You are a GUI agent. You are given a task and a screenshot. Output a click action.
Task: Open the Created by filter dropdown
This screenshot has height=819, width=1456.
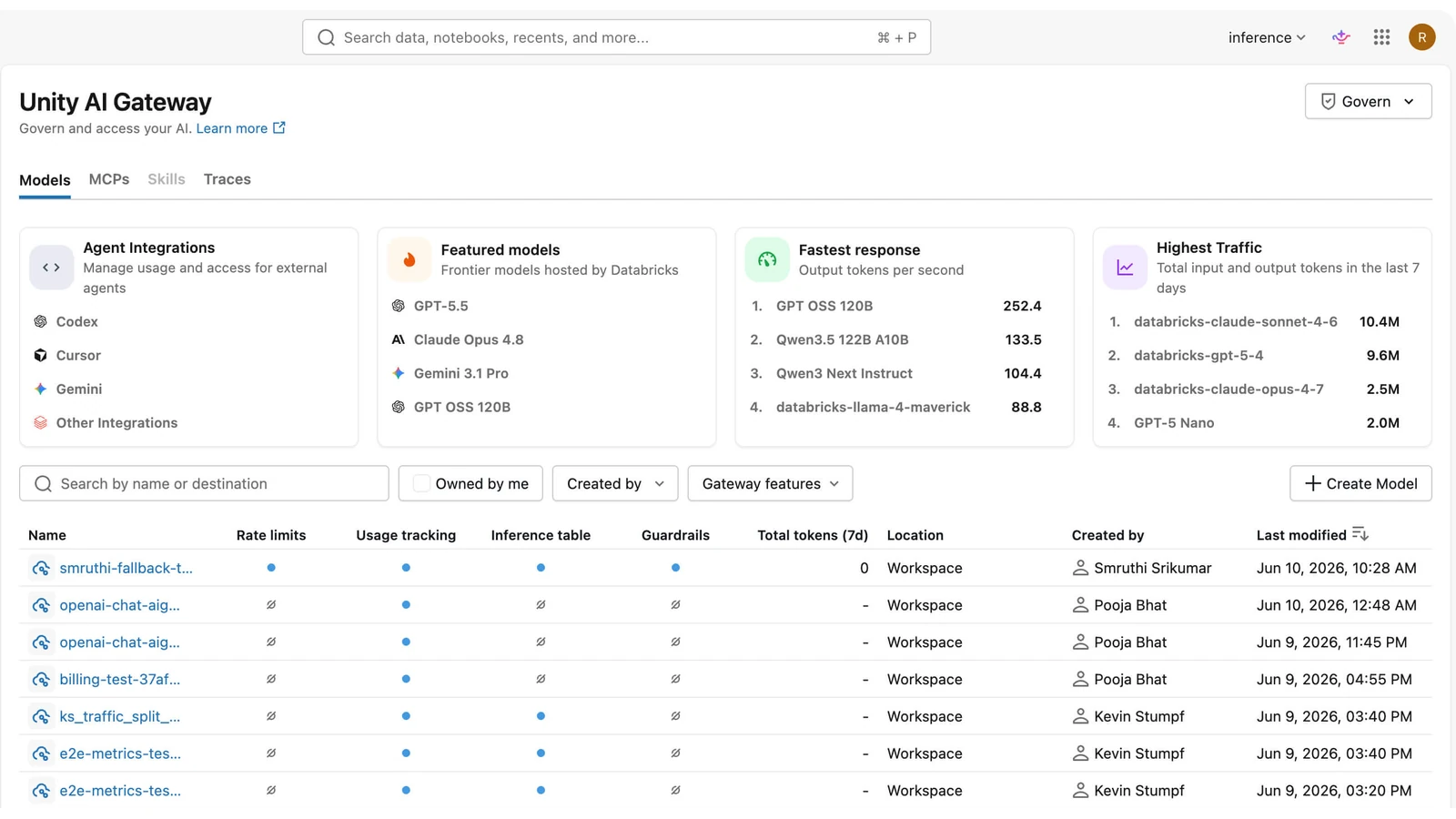tap(615, 484)
